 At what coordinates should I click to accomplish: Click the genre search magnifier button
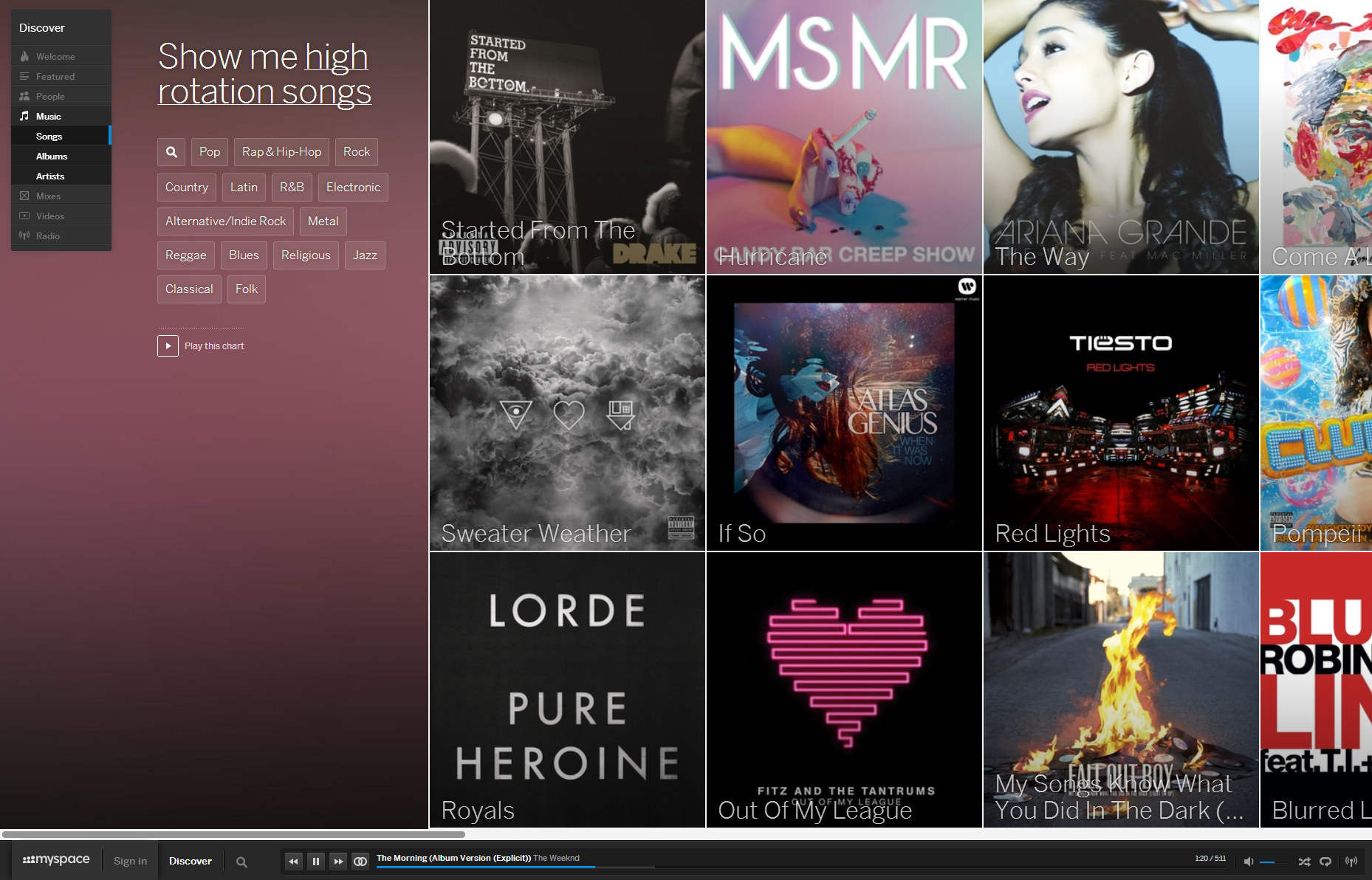(x=171, y=152)
